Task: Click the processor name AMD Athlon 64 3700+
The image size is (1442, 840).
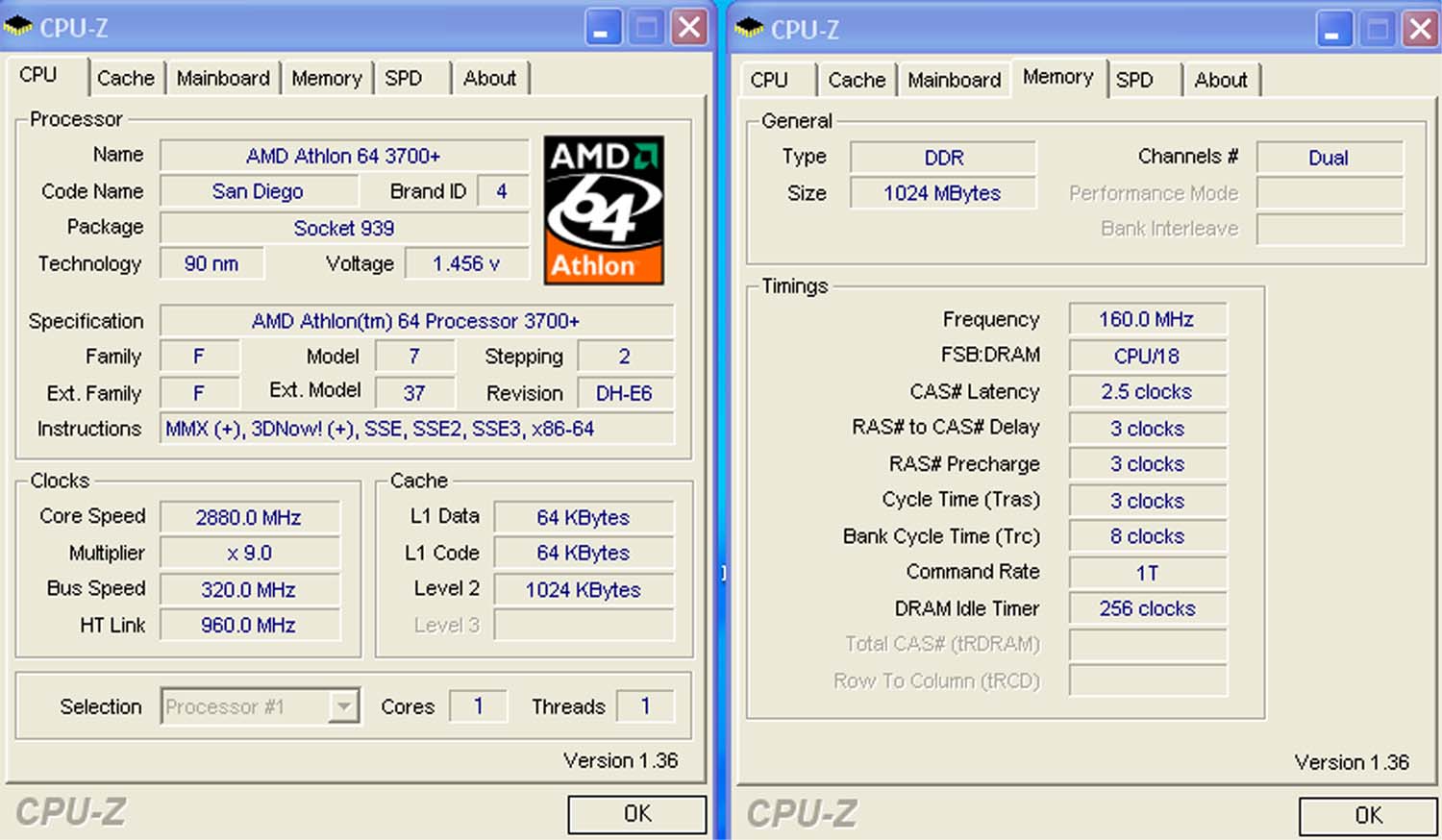Action: 344,156
